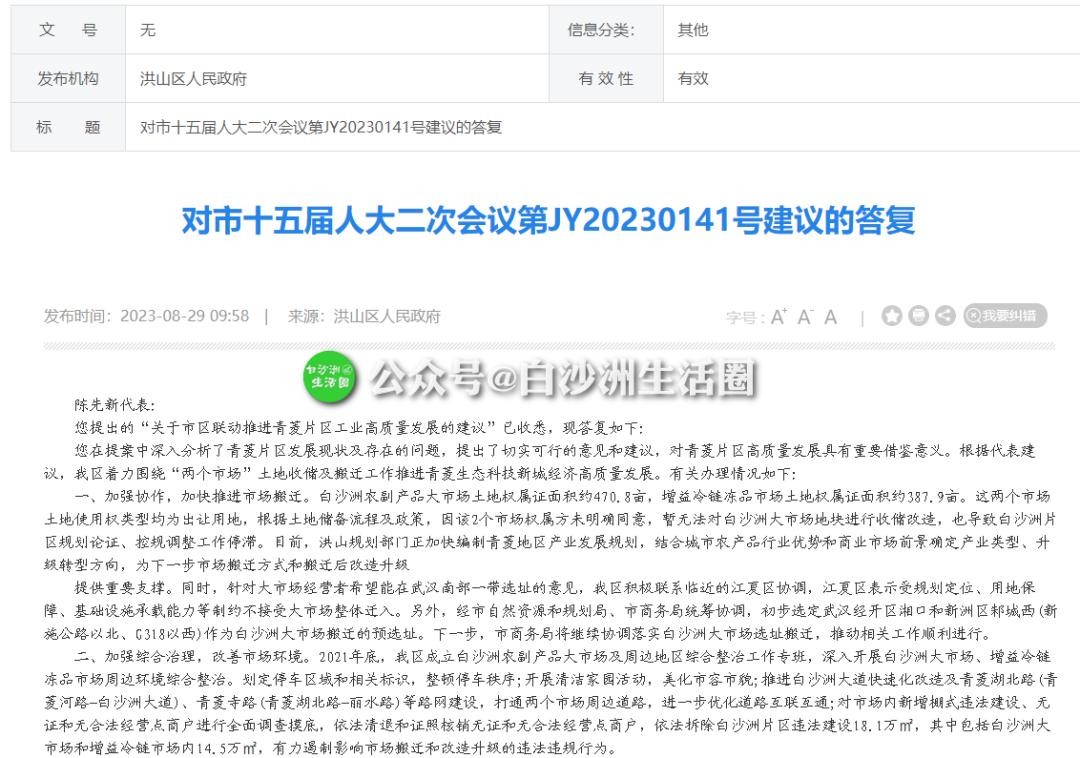Image resolution: width=1080 pixels, height=758 pixels.
Task: Click the print icon
Action: click(x=918, y=316)
